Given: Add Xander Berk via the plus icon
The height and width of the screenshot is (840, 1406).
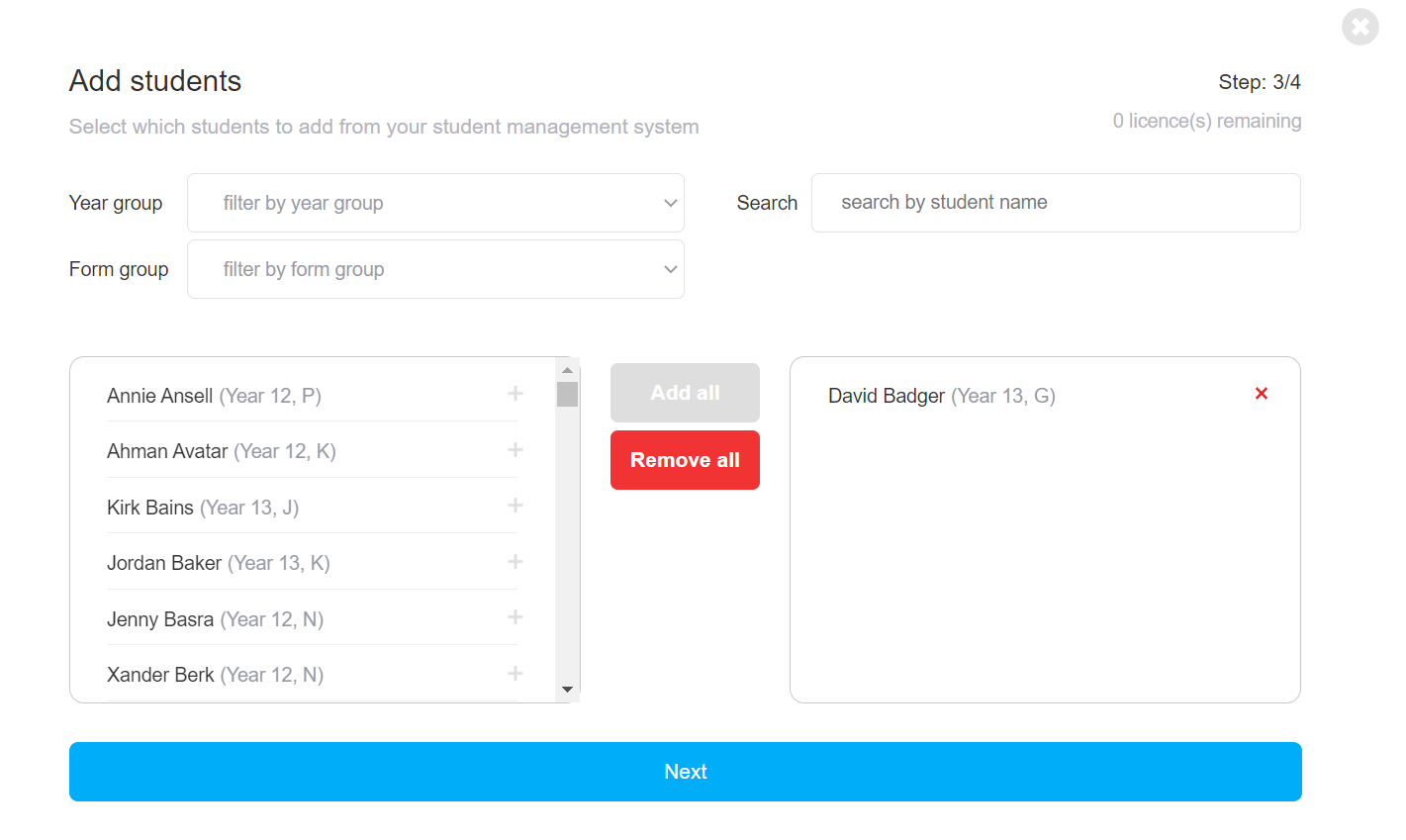Looking at the screenshot, I should tap(516, 674).
